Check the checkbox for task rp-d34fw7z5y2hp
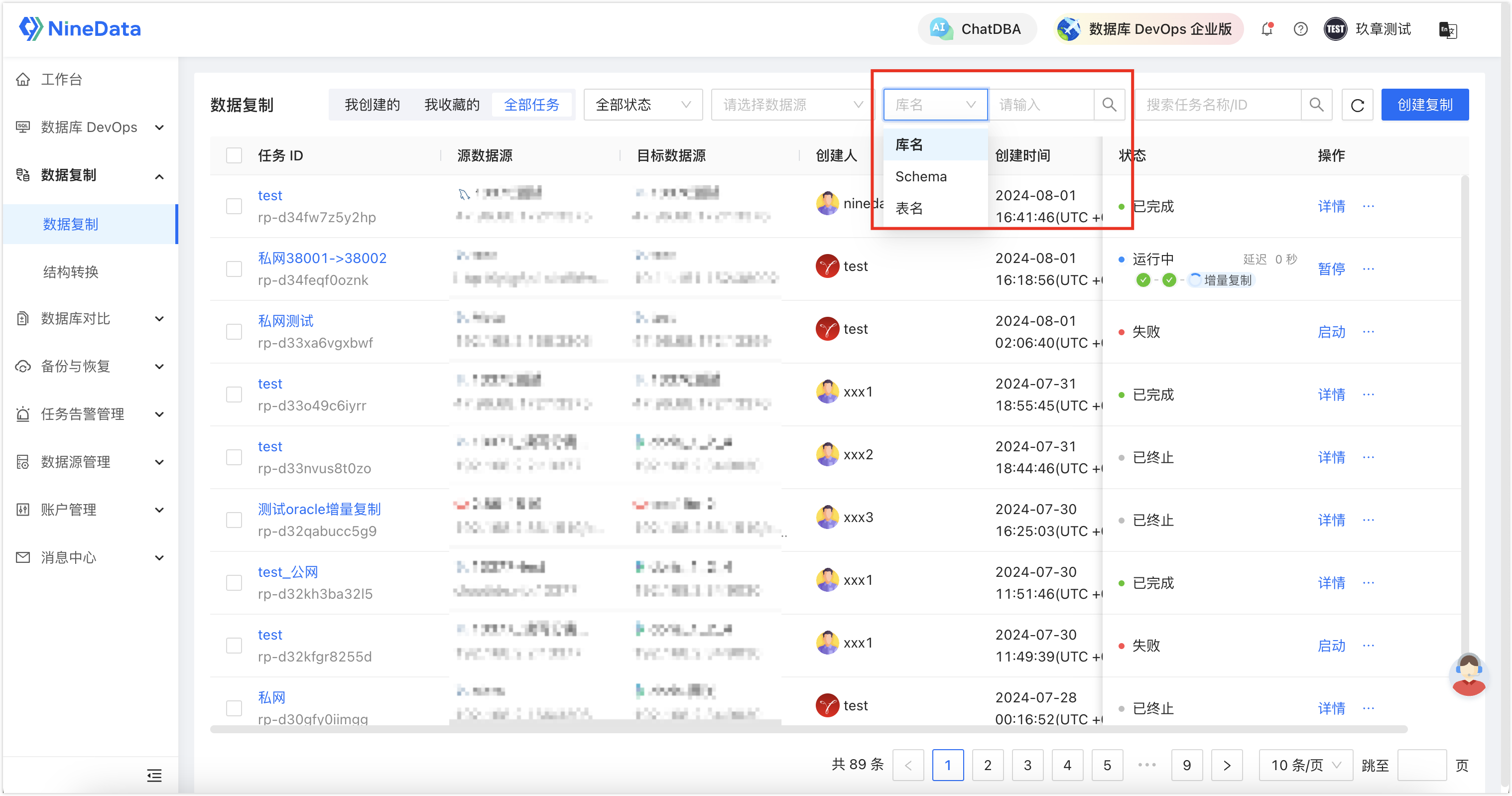This screenshot has height=796, width=1512. coord(234,206)
